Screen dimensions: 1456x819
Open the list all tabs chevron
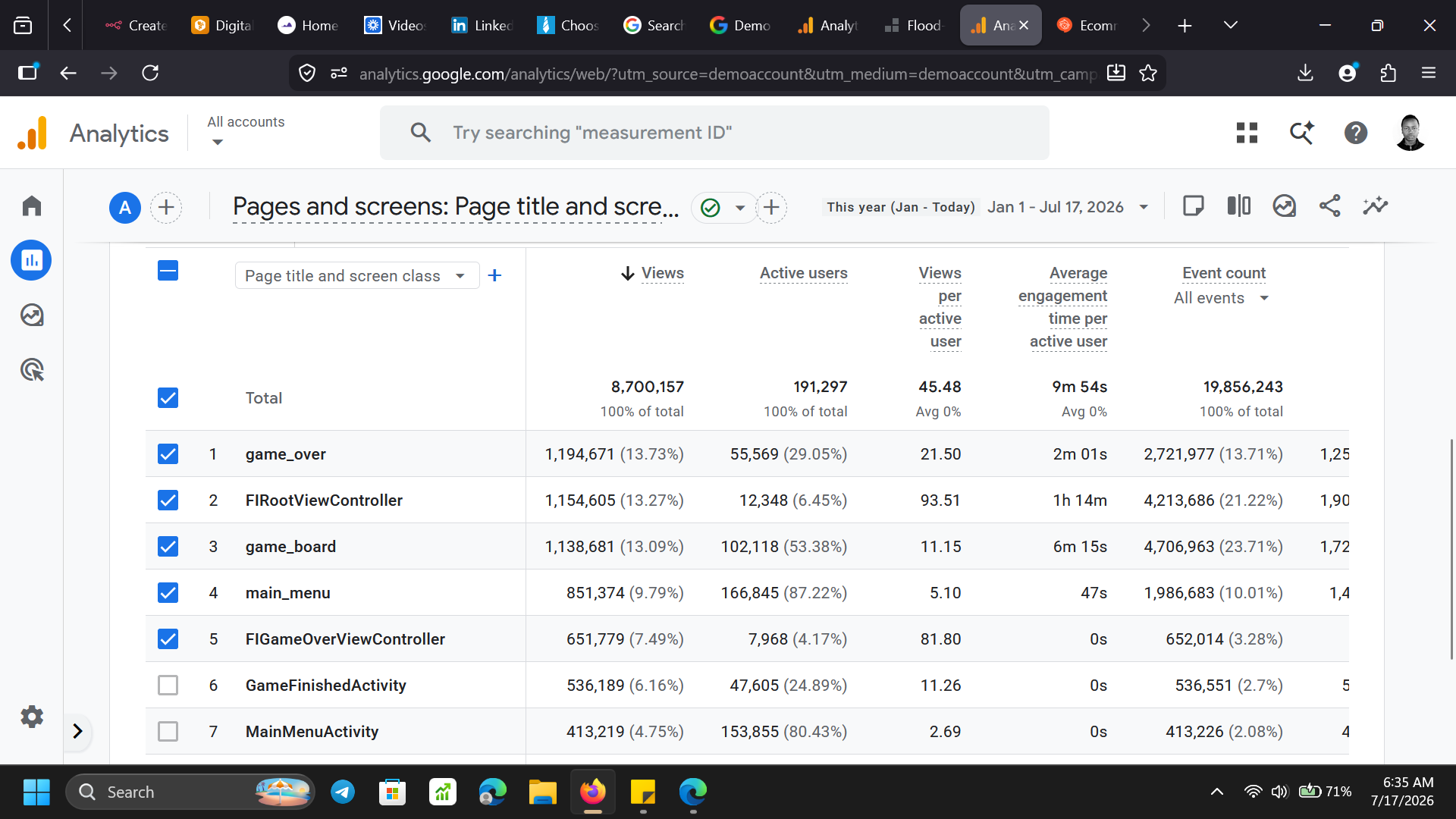click(1230, 26)
